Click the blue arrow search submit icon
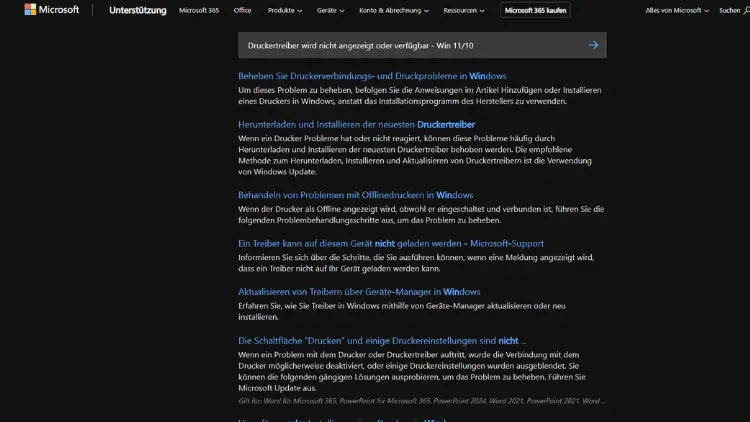 click(x=593, y=45)
